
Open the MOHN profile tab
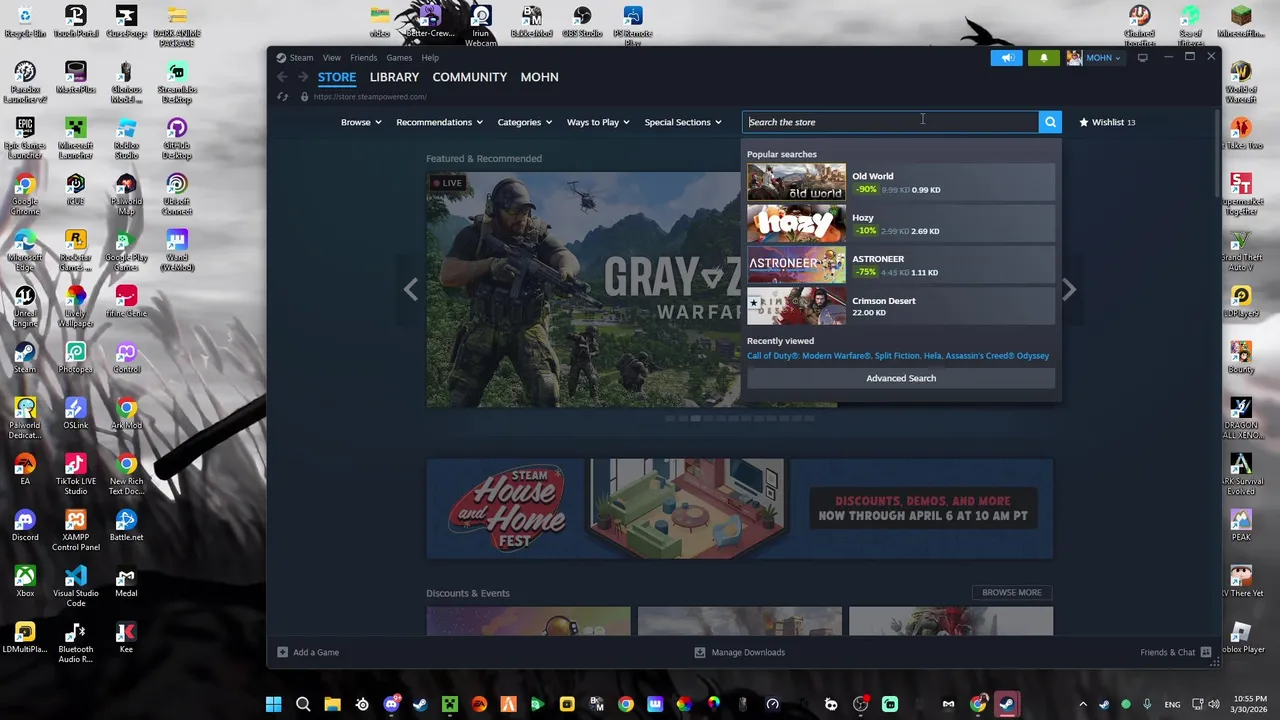(x=539, y=77)
